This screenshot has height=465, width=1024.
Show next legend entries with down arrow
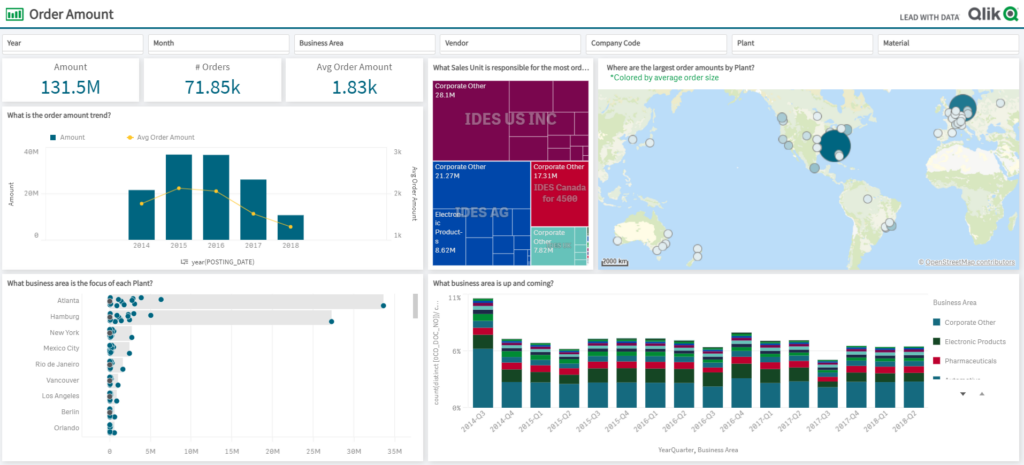click(x=962, y=394)
